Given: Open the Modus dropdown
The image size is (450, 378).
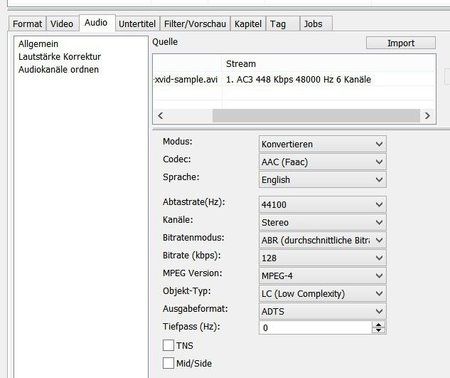Looking at the screenshot, I should coord(322,144).
